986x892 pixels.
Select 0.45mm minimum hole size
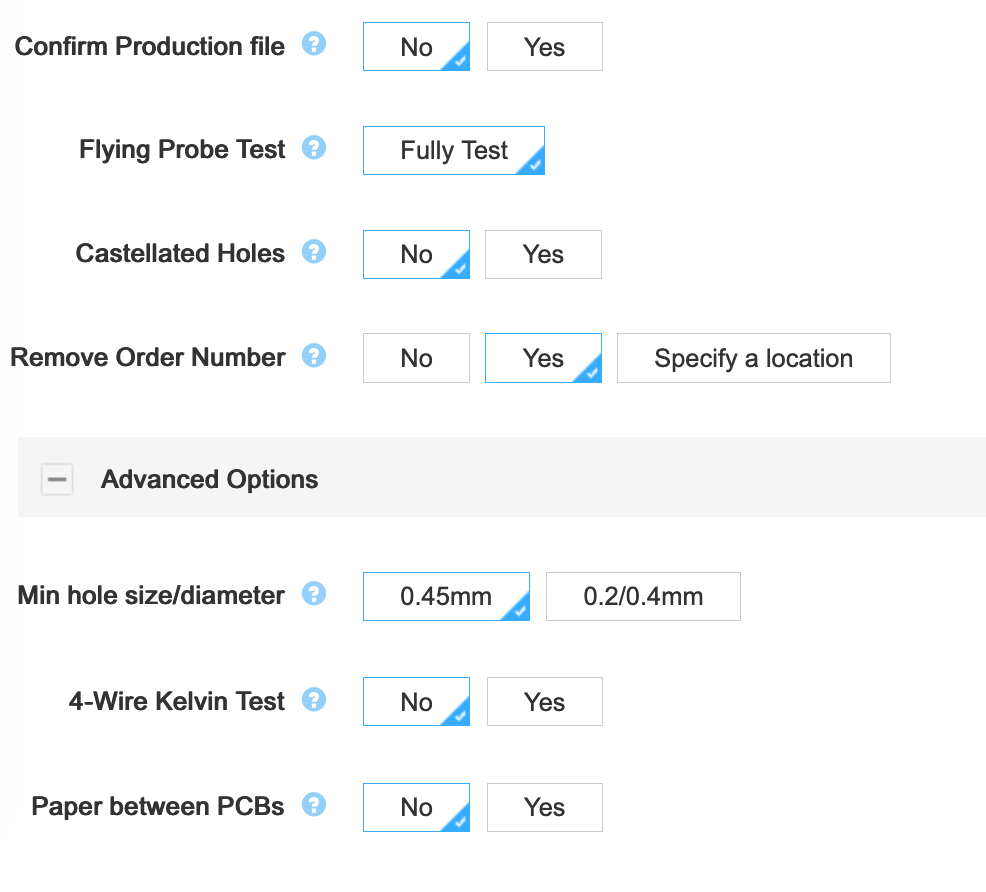point(446,597)
